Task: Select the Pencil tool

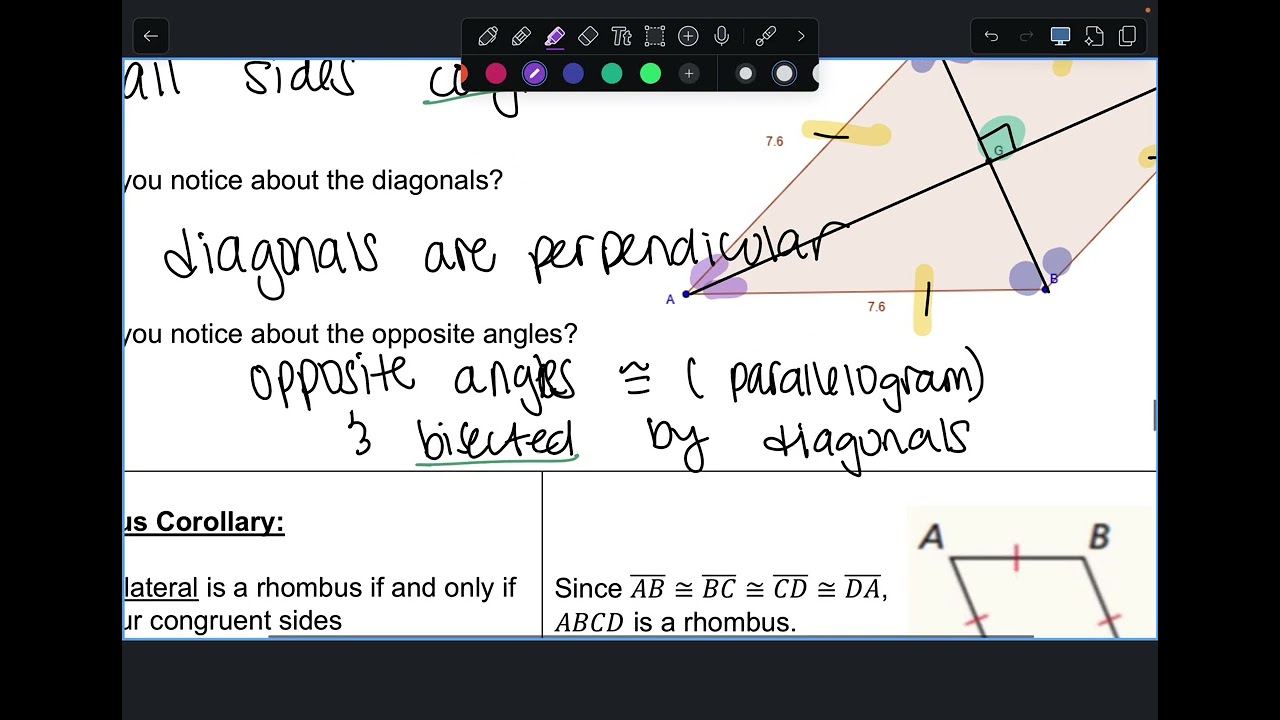Action: point(521,37)
